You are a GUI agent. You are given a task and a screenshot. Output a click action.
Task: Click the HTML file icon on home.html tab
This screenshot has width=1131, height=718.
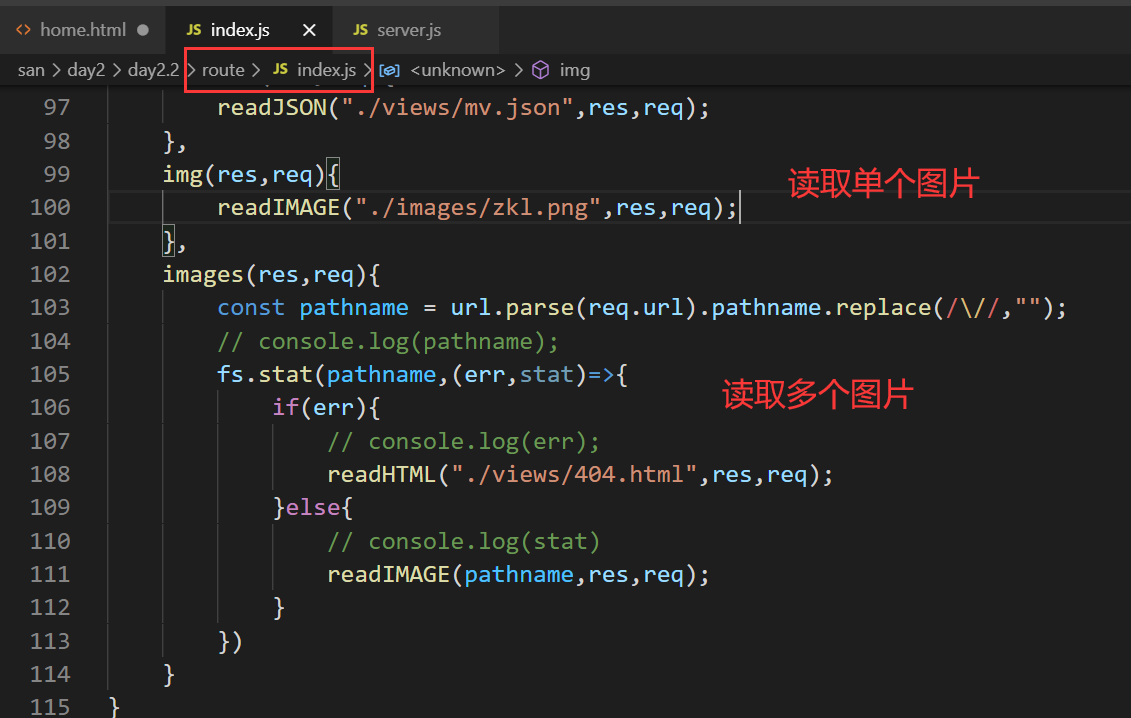(23, 30)
